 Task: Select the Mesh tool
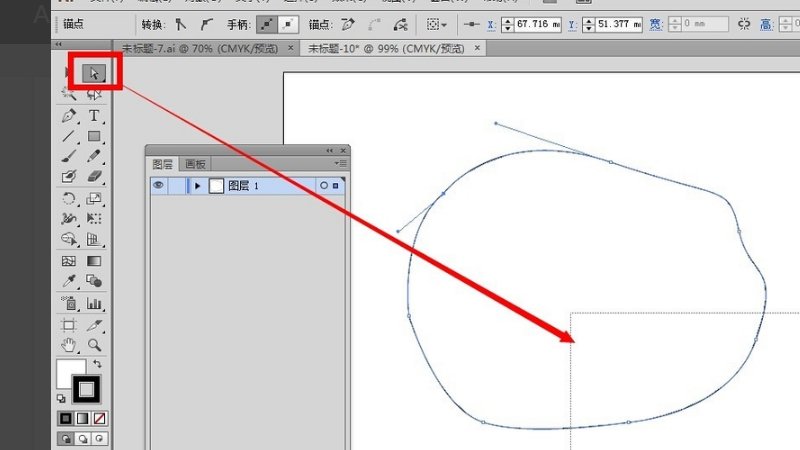tap(68, 261)
